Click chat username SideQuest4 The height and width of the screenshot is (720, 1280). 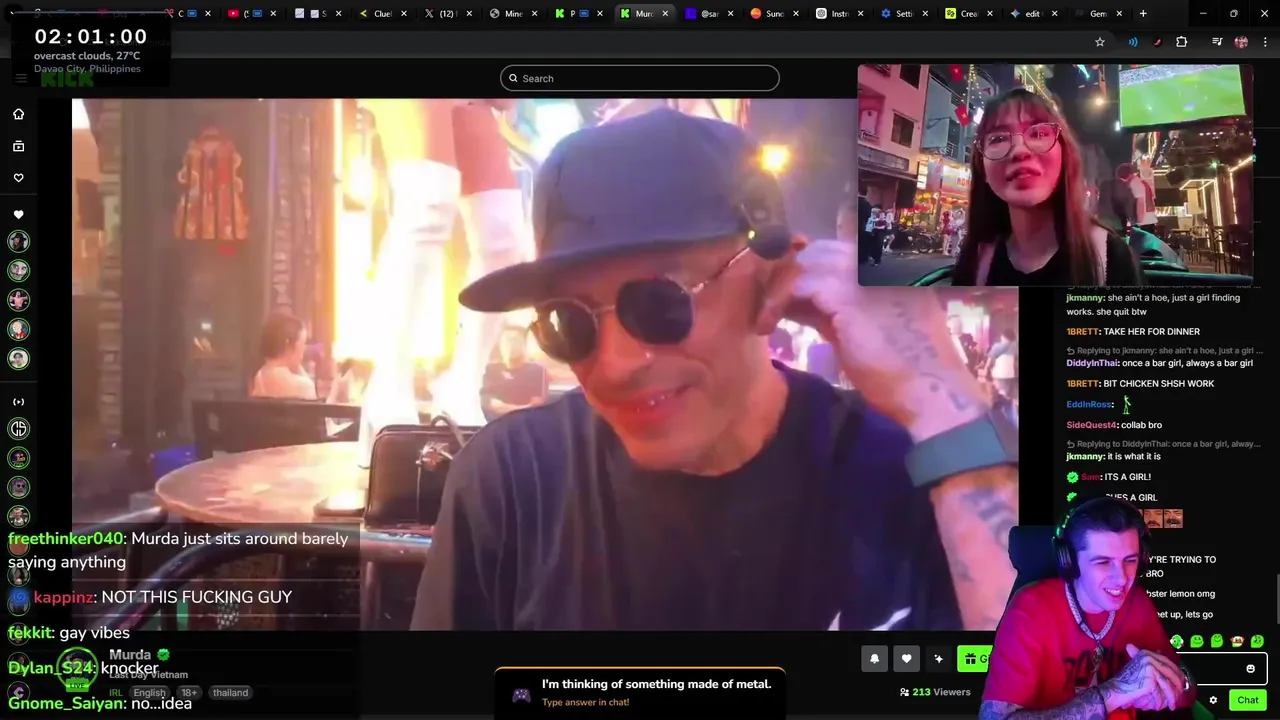tap(1091, 425)
